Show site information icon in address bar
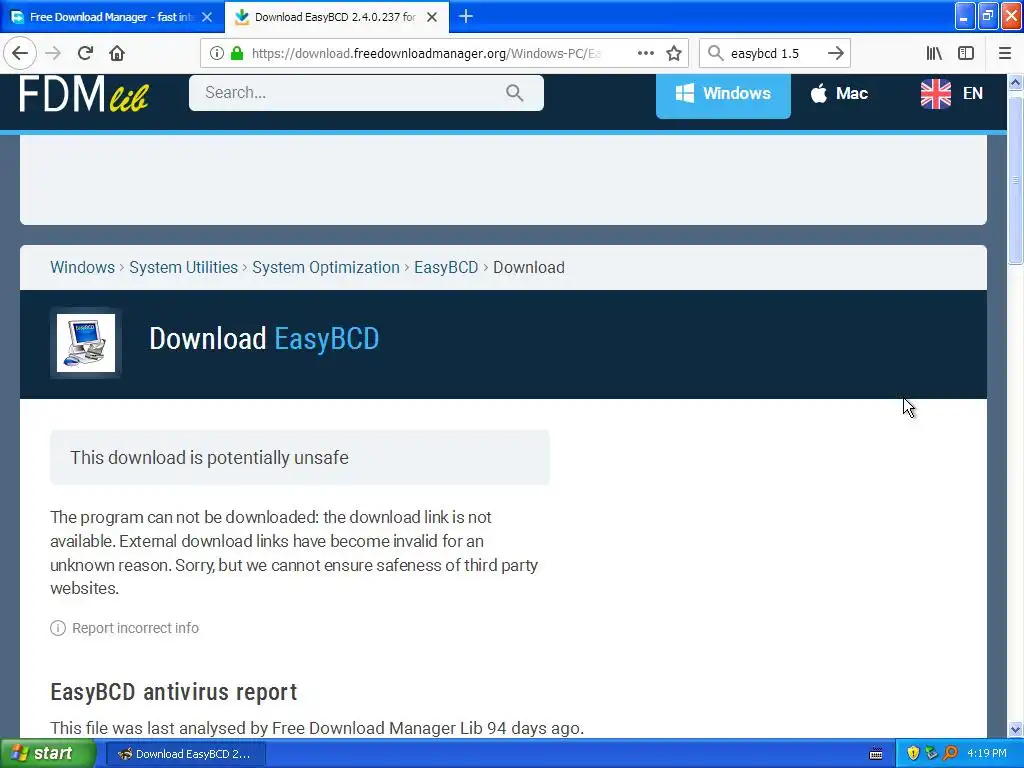The image size is (1024, 768). click(x=217, y=53)
